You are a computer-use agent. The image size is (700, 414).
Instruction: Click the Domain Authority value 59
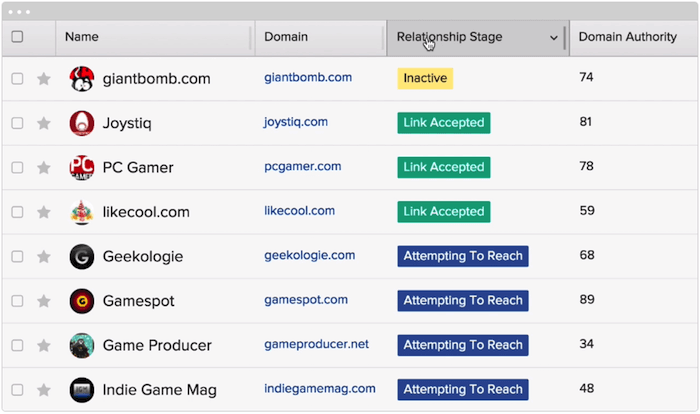[x=587, y=210]
